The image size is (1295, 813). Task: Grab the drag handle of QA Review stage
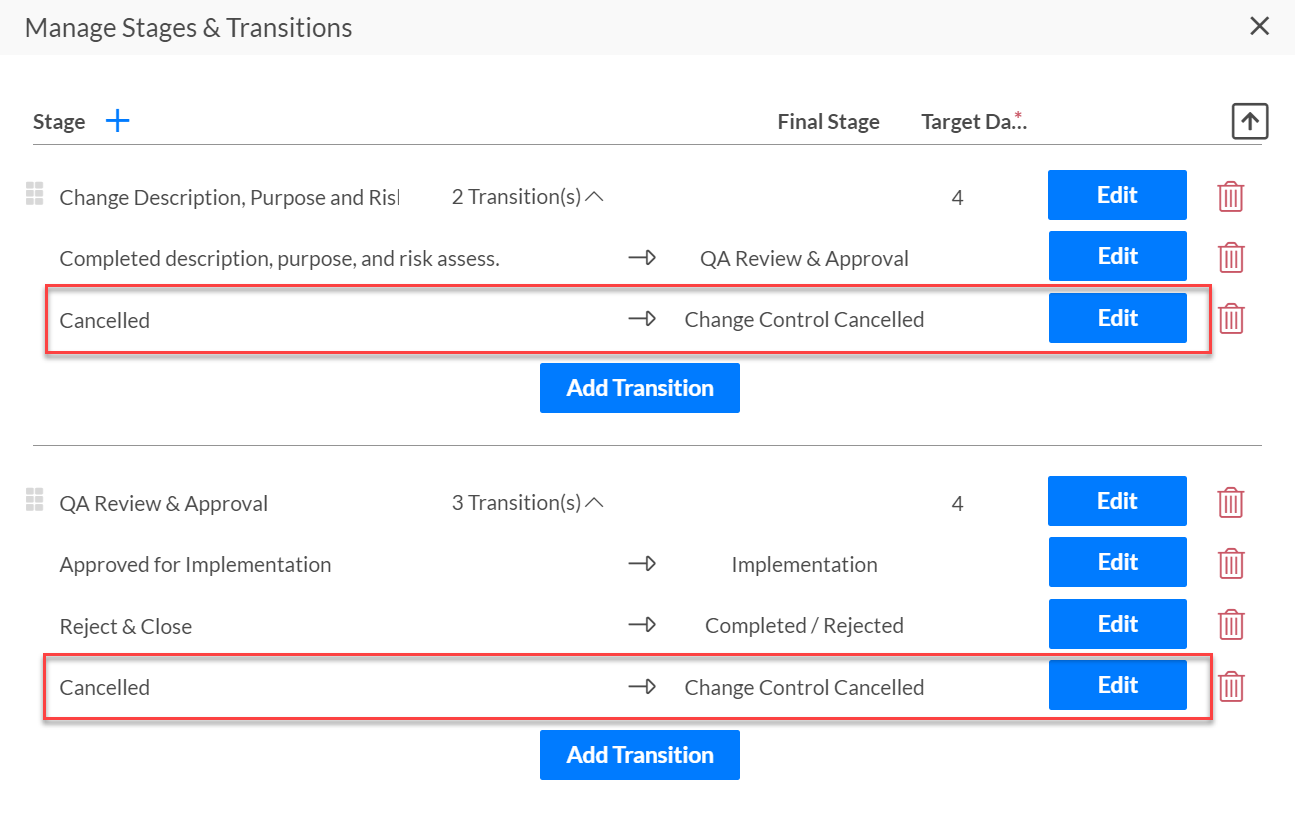35,499
